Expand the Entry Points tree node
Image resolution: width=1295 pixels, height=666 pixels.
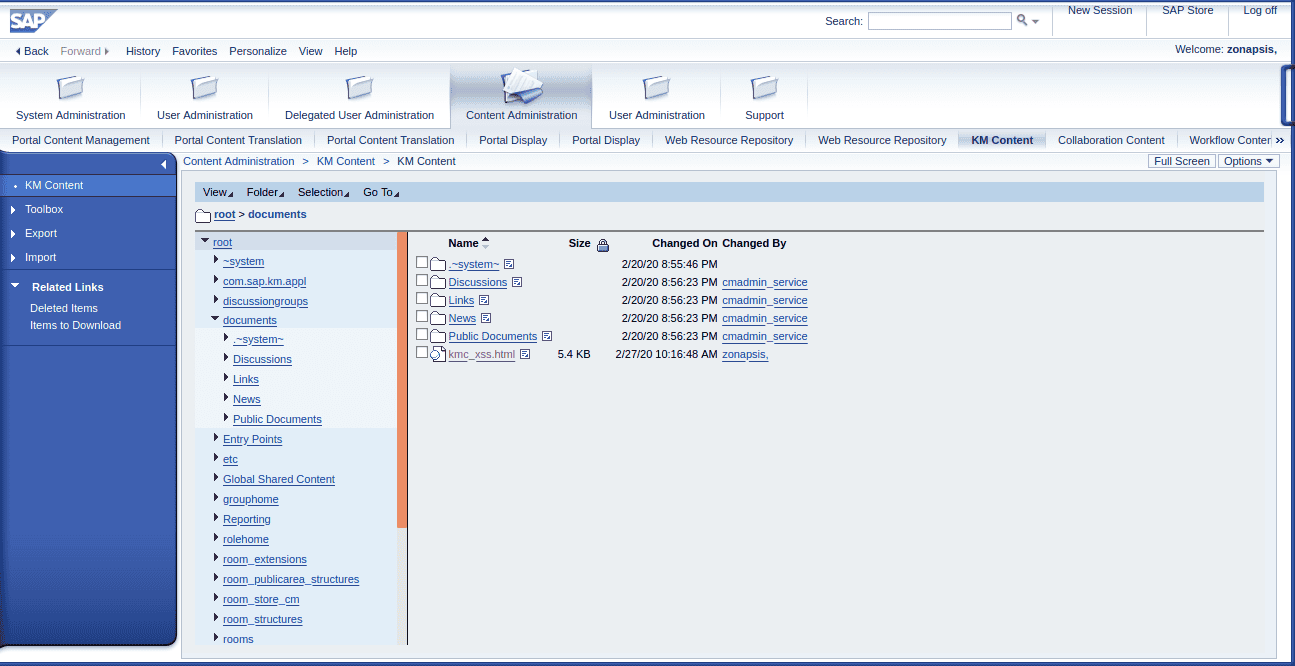[216, 438]
